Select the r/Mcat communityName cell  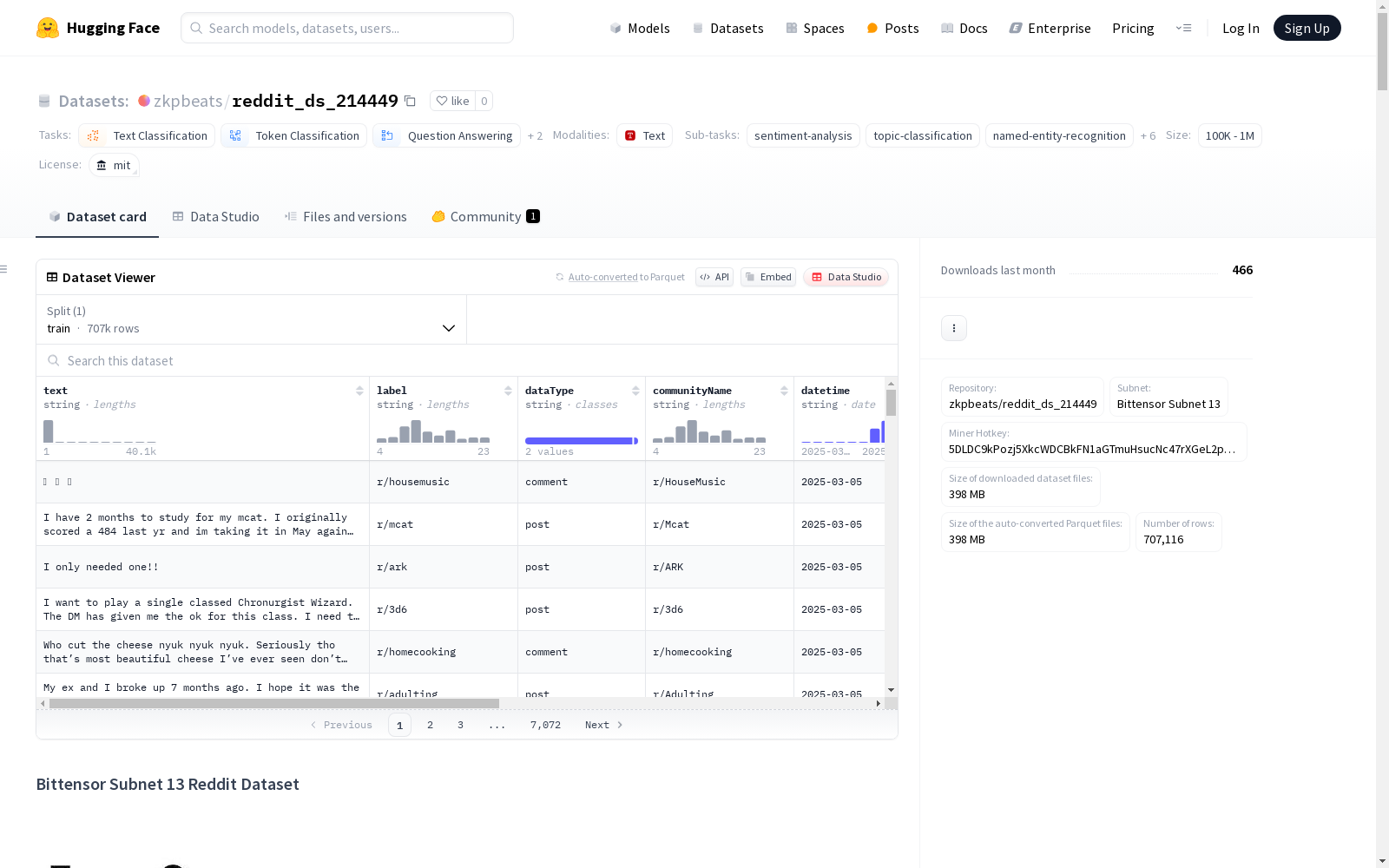tap(720, 524)
